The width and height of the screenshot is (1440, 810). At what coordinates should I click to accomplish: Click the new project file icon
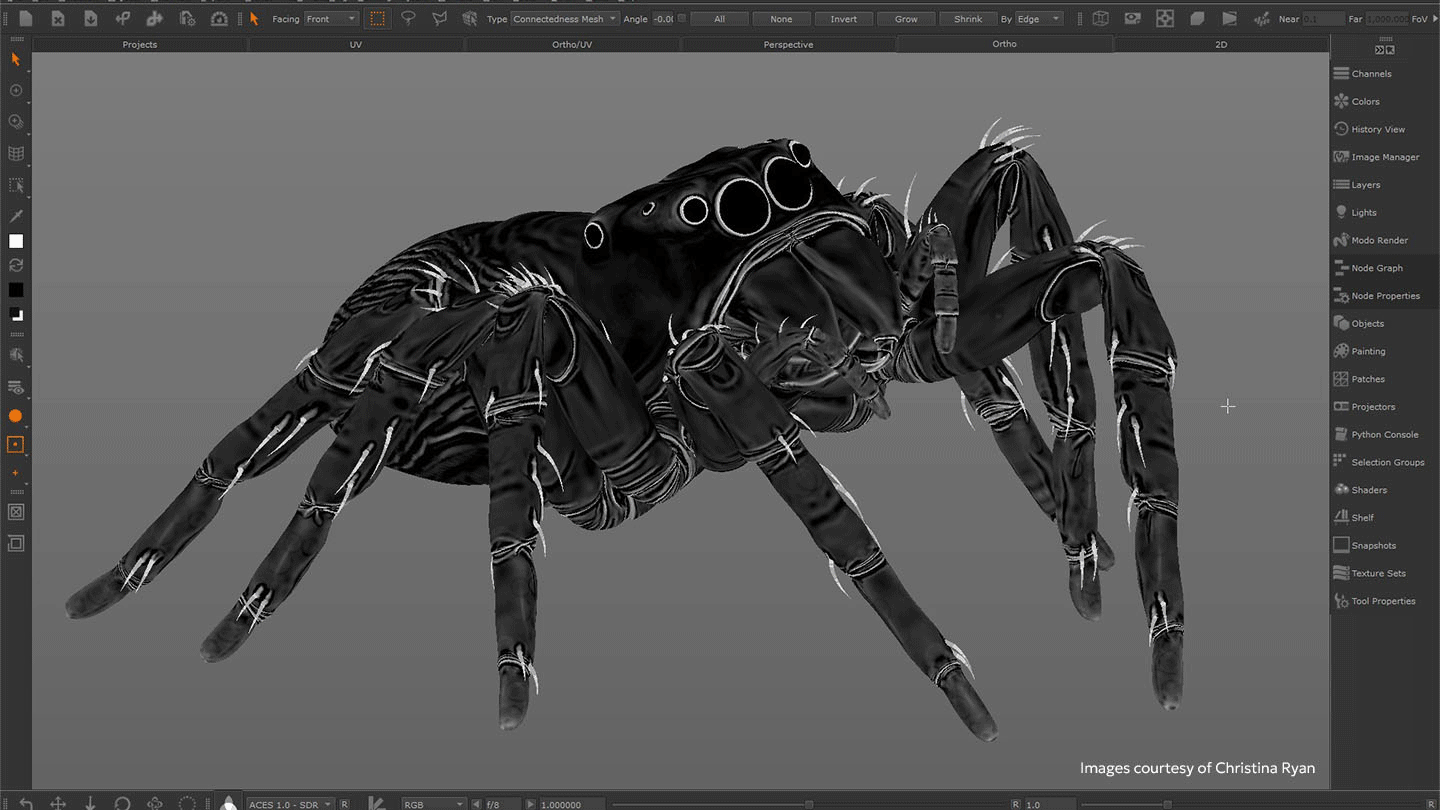(x=26, y=18)
